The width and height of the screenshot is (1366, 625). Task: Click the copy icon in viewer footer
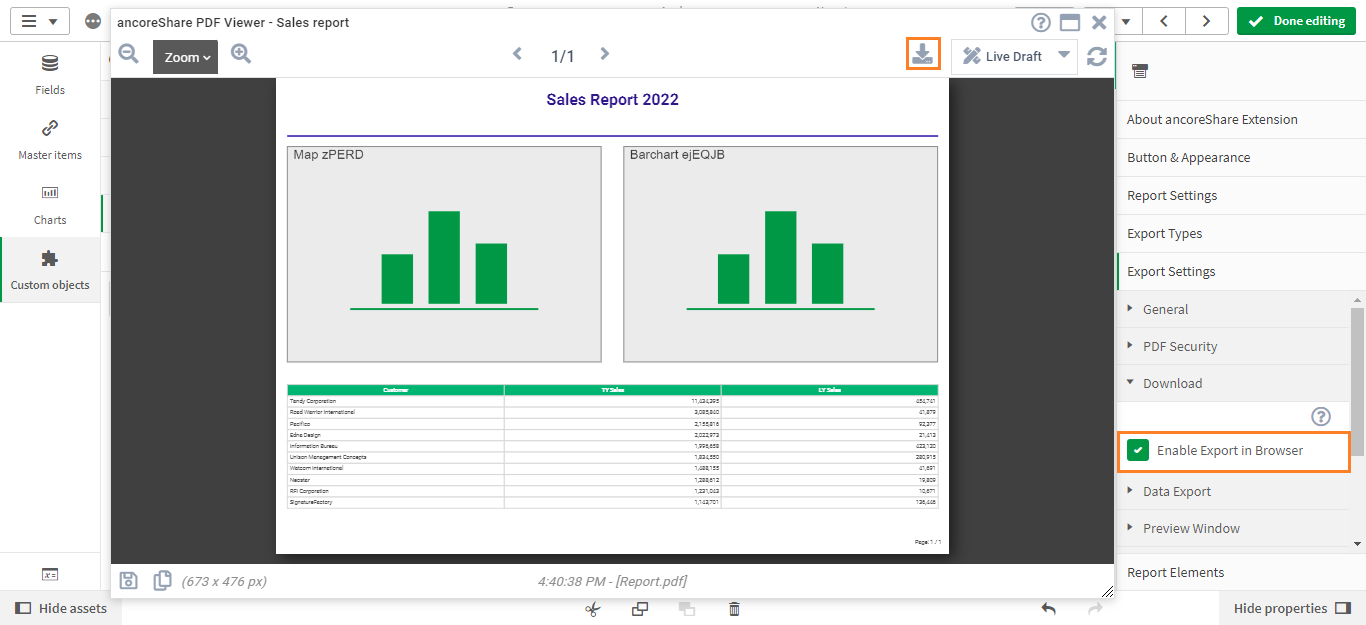click(162, 580)
